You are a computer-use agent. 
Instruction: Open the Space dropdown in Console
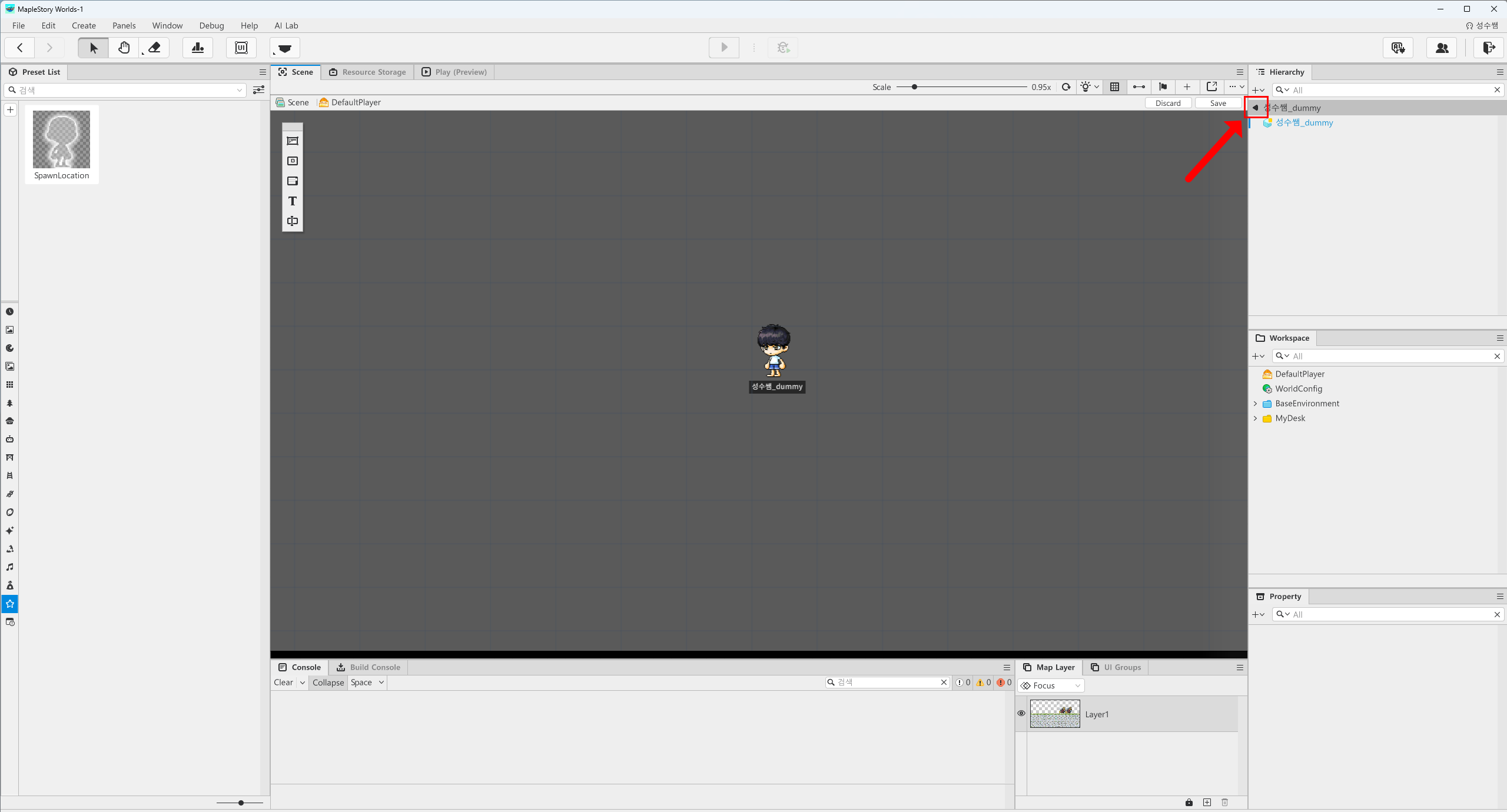367,683
